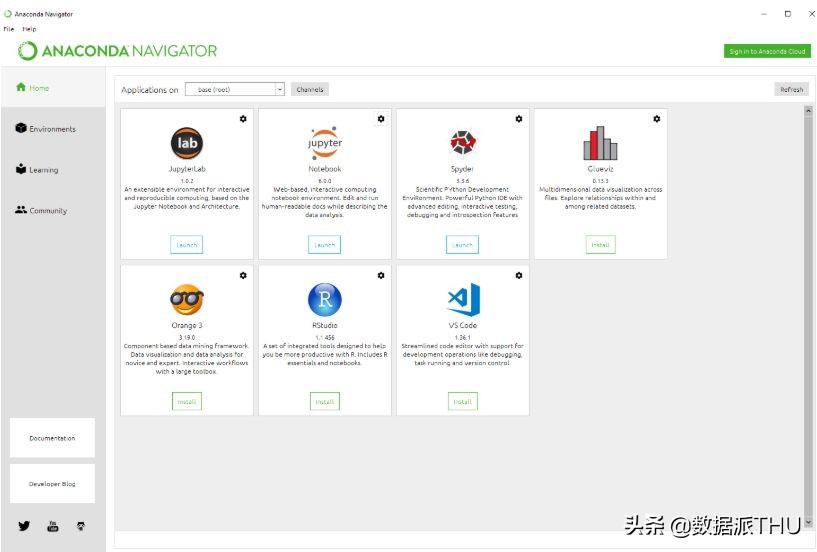Image resolution: width=817 pixels, height=552 pixels.
Task: Click the Channels button
Action: pos(310,89)
